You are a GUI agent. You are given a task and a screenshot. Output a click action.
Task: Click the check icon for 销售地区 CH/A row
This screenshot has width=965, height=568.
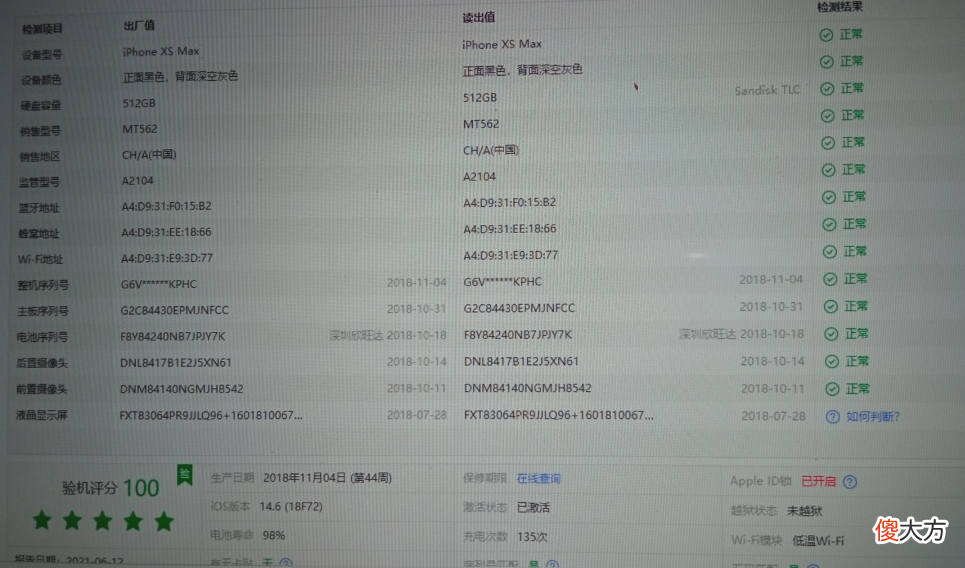[x=828, y=143]
